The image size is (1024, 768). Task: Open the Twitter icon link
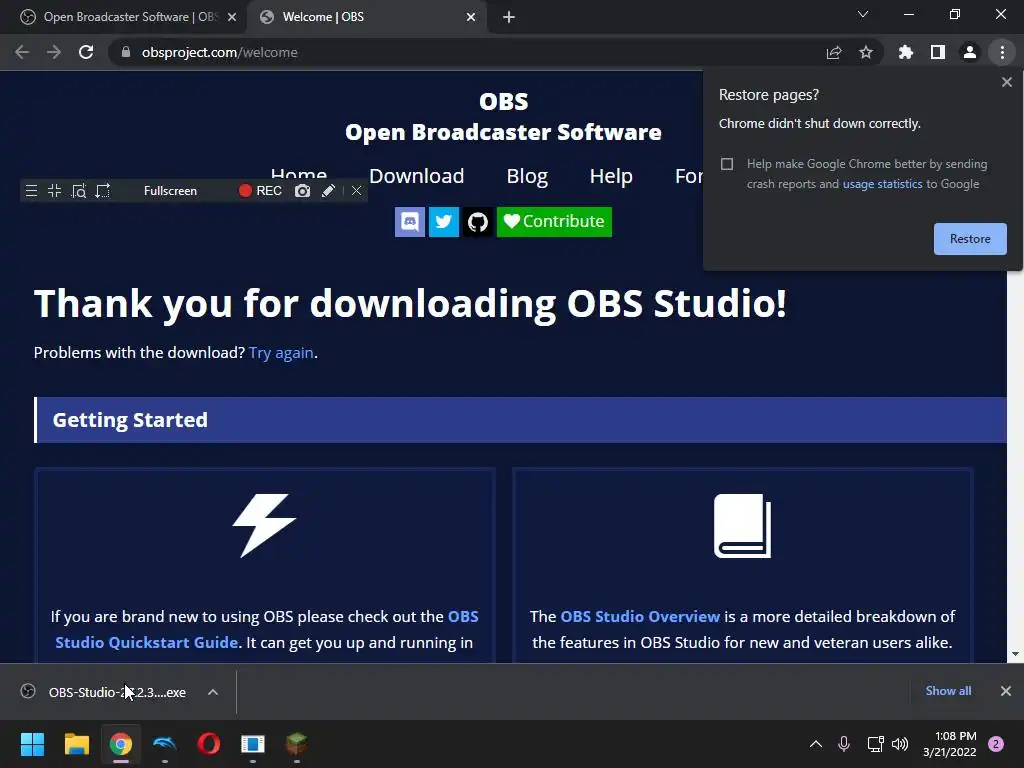click(x=443, y=222)
